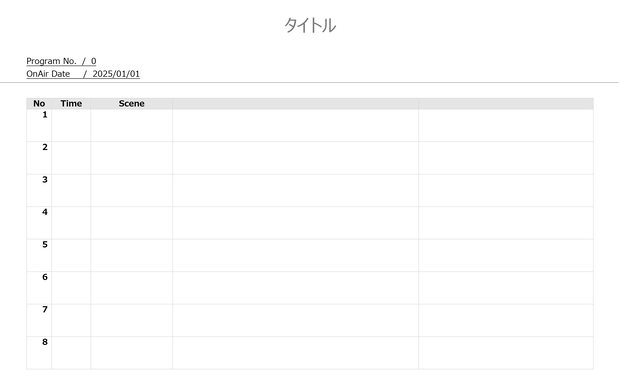Select the Scene cell in row 2
The width and height of the screenshot is (620, 384).
point(132,158)
